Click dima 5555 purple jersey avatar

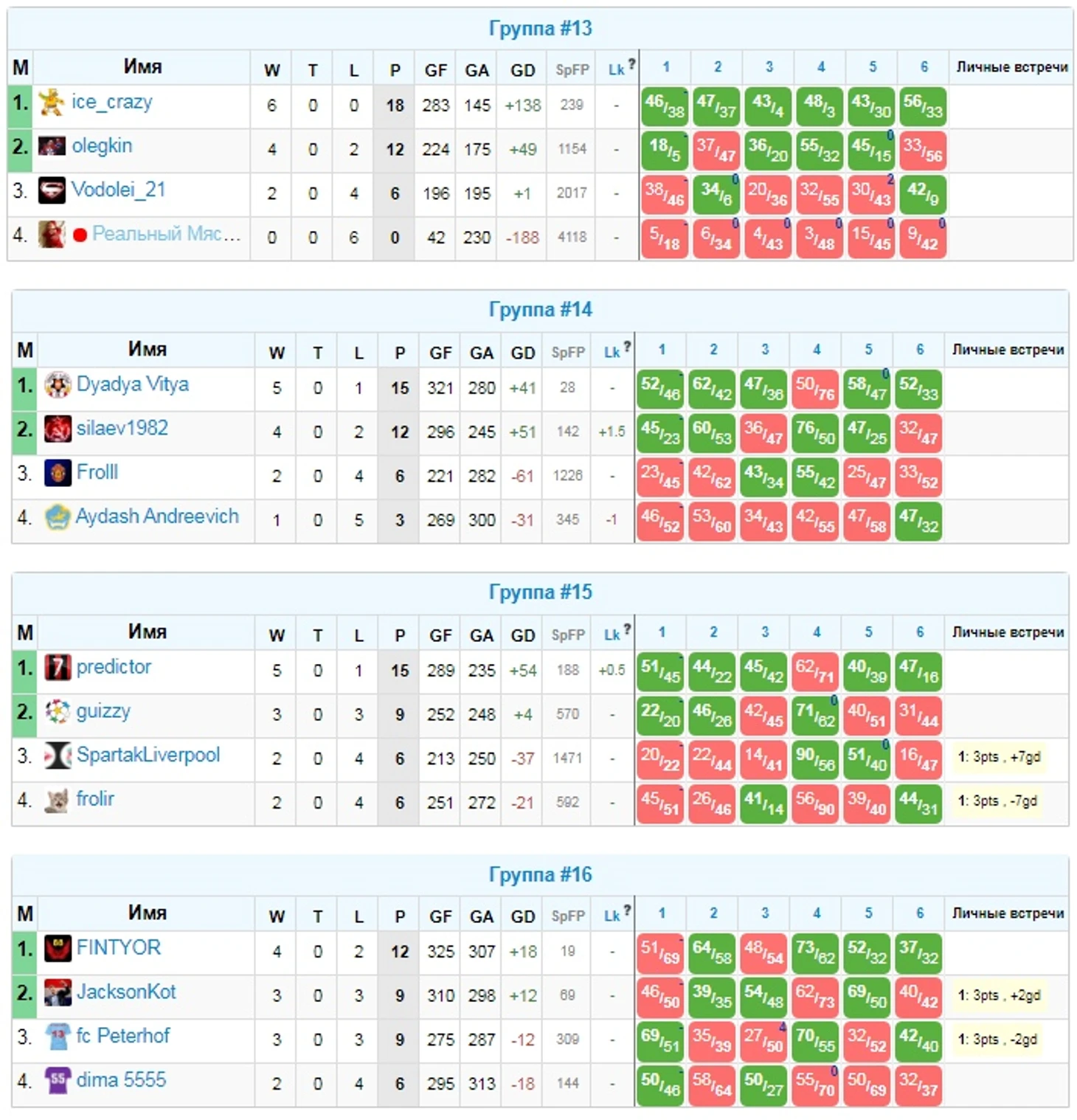tap(58, 1080)
